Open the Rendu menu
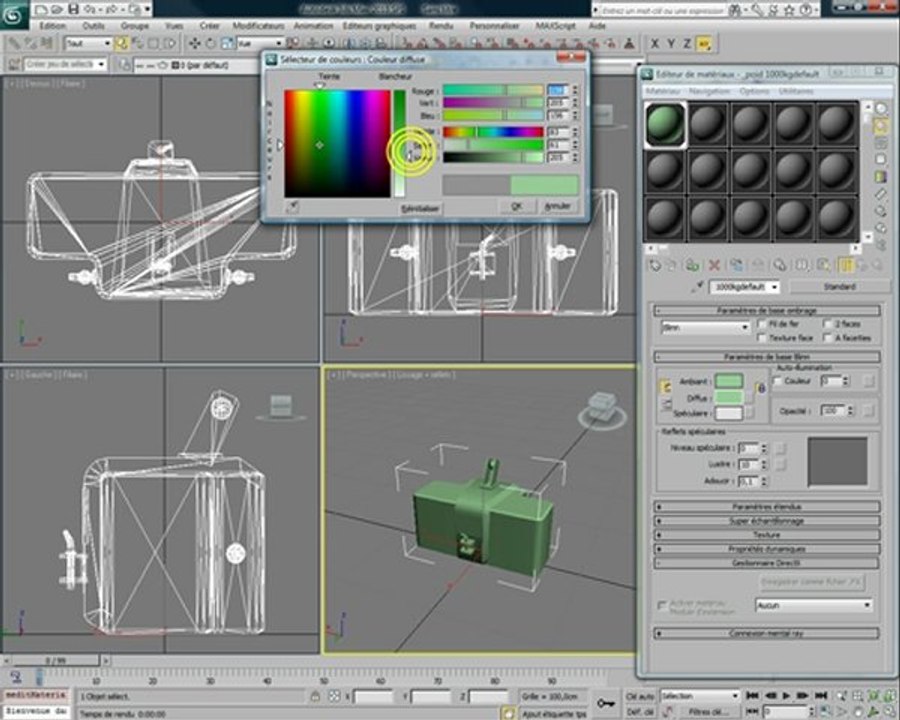The height and width of the screenshot is (720, 900). click(x=441, y=26)
